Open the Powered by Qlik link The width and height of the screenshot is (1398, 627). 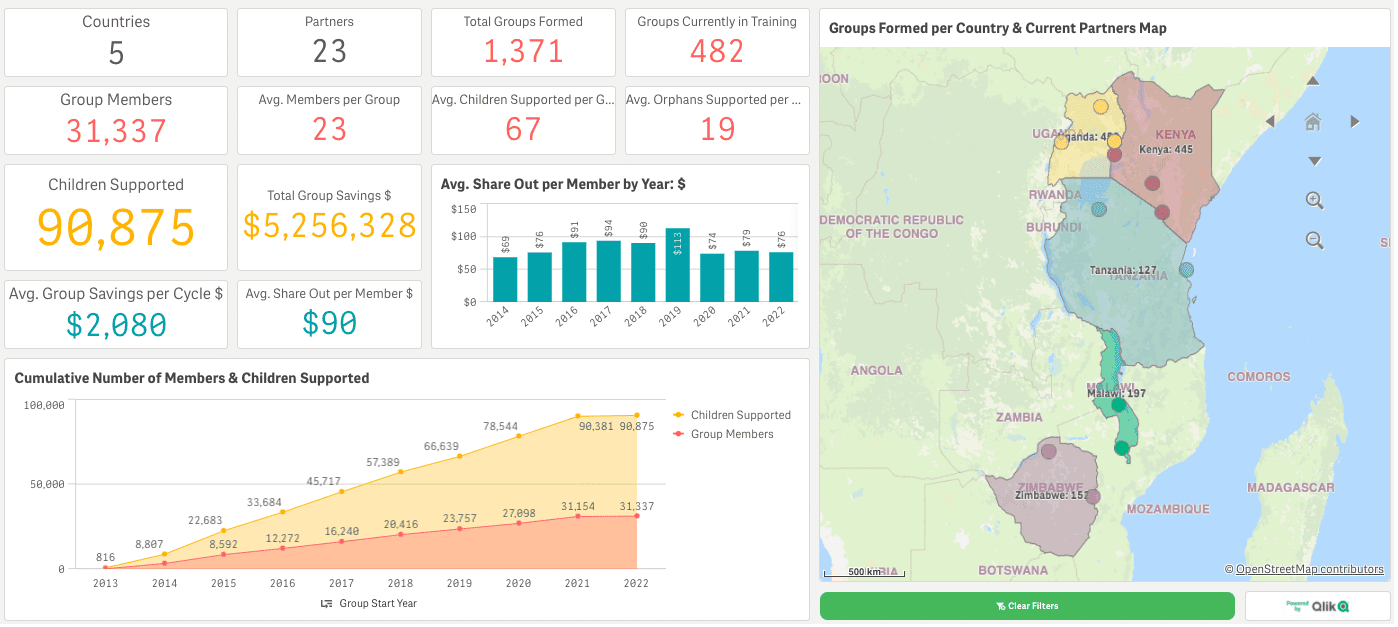click(1318, 606)
